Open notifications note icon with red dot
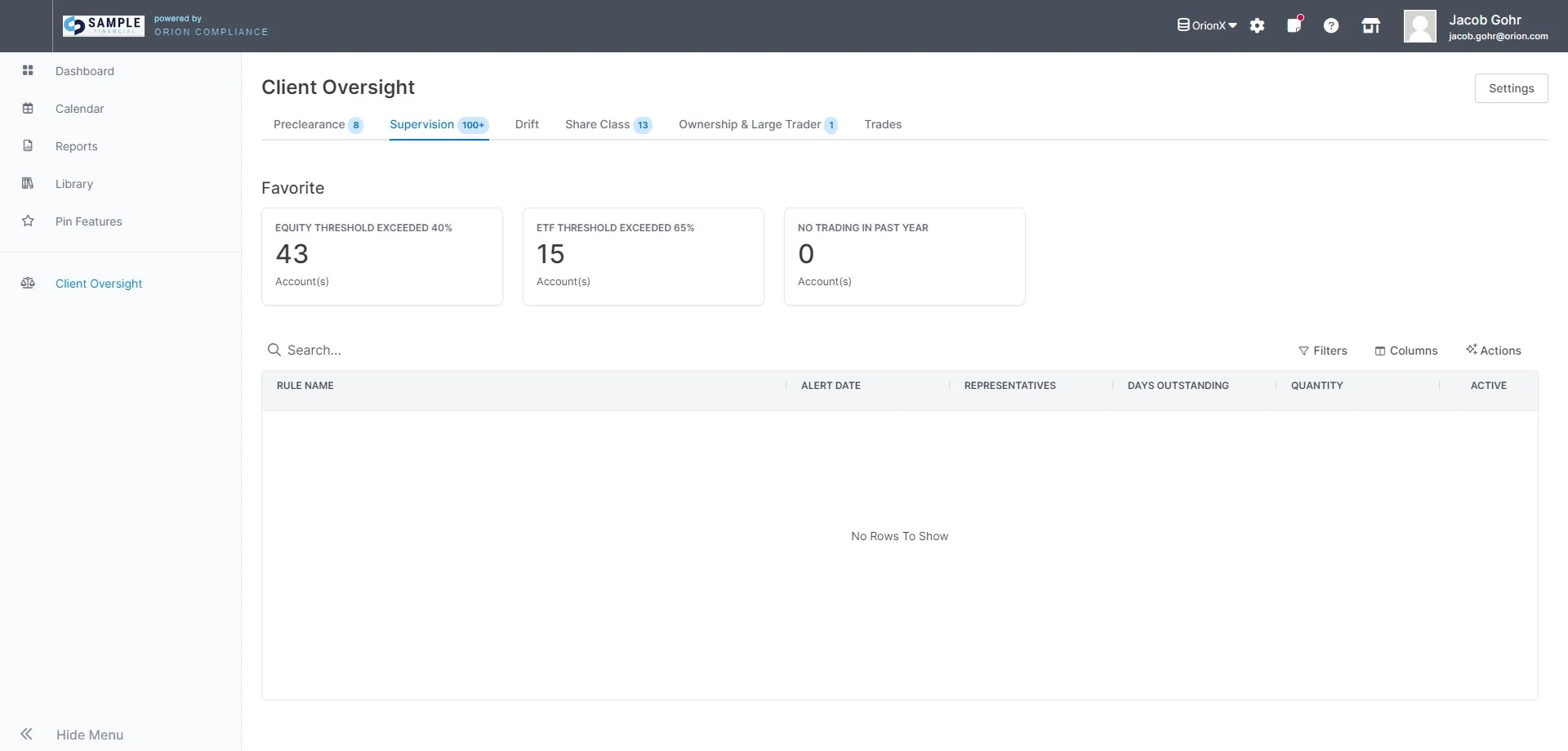Image resolution: width=1568 pixels, height=751 pixels. point(1294,25)
